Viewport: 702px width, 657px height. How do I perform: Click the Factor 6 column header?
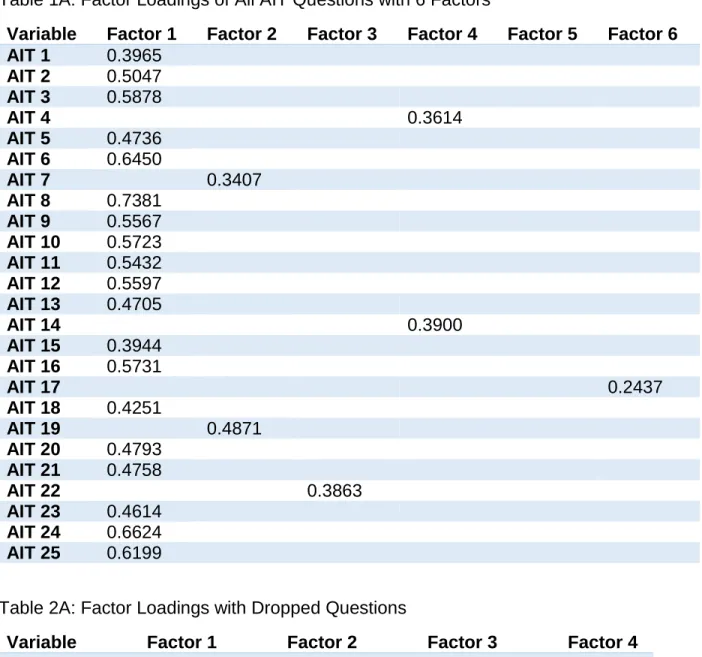(x=642, y=34)
